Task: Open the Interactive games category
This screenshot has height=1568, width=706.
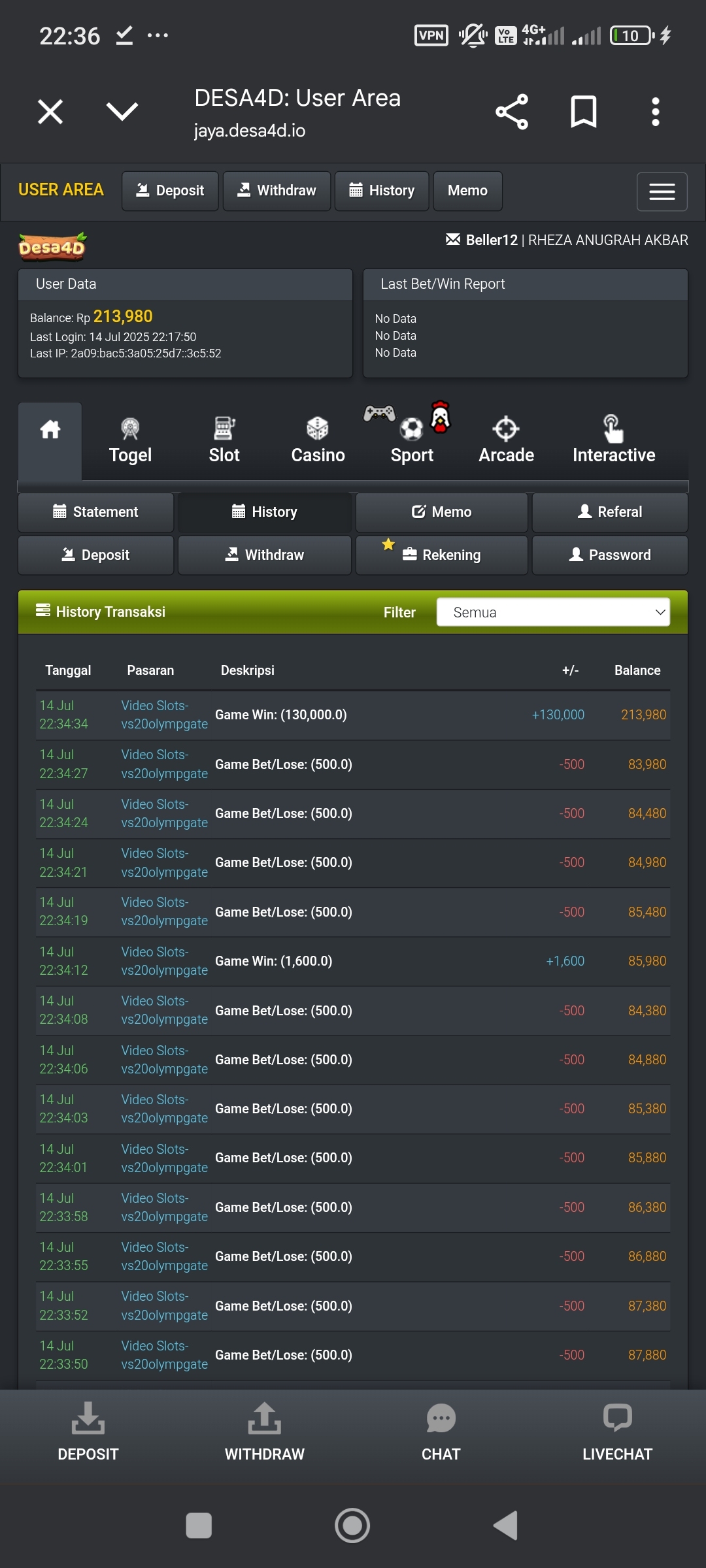Action: click(613, 441)
